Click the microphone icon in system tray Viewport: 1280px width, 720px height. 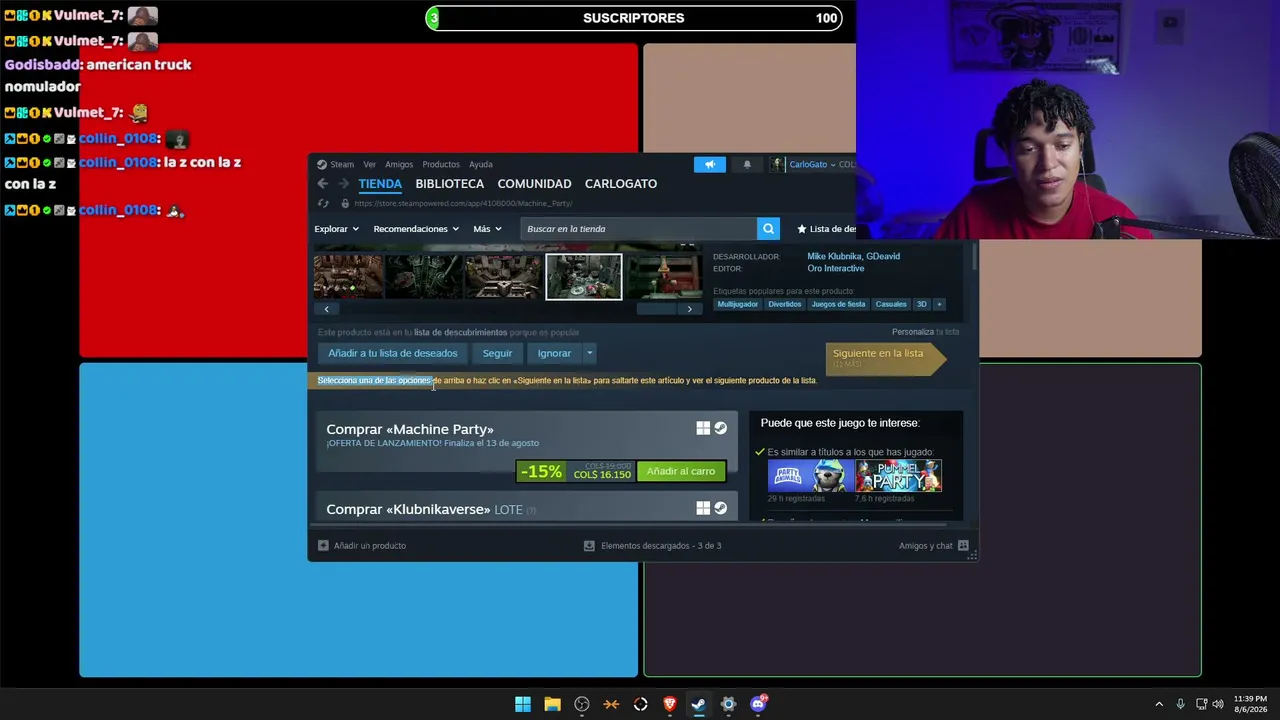pos(1181,704)
